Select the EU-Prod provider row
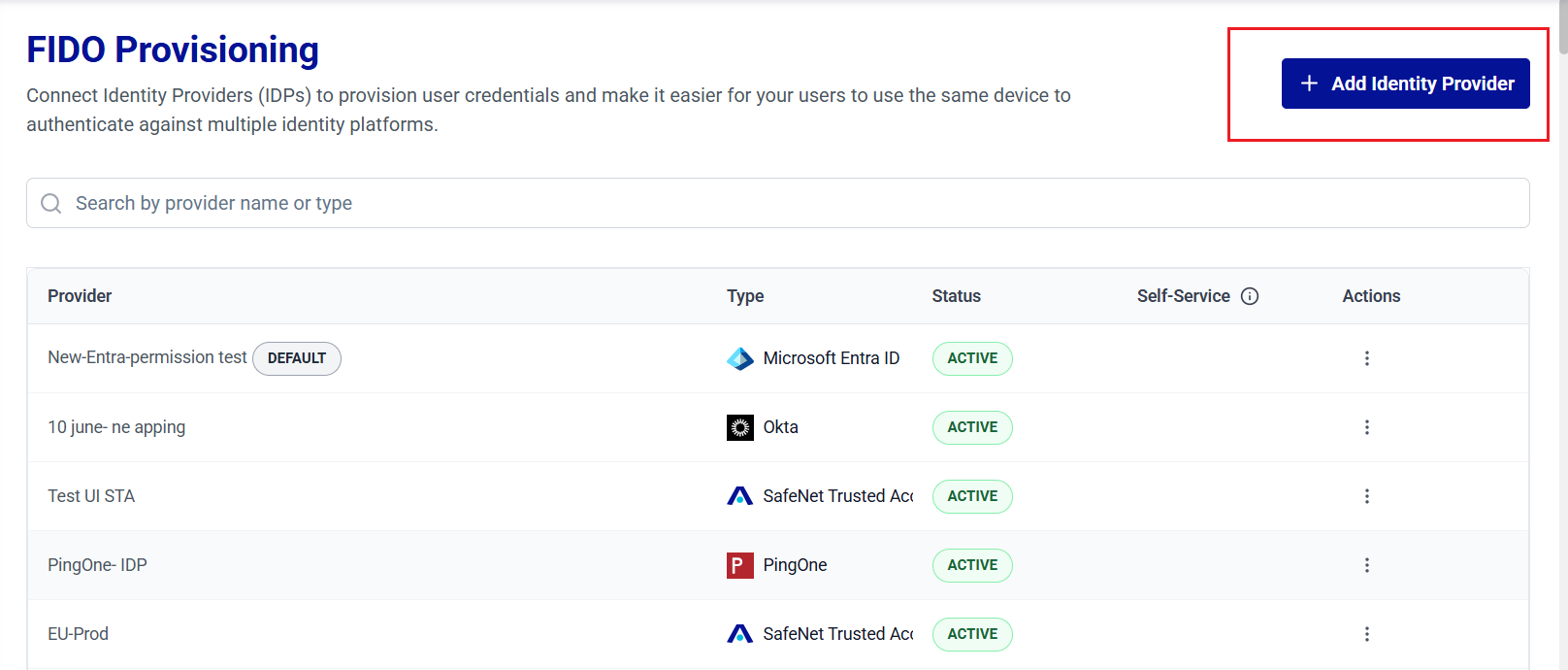Screen dimensions: 1568x670 (x=777, y=634)
